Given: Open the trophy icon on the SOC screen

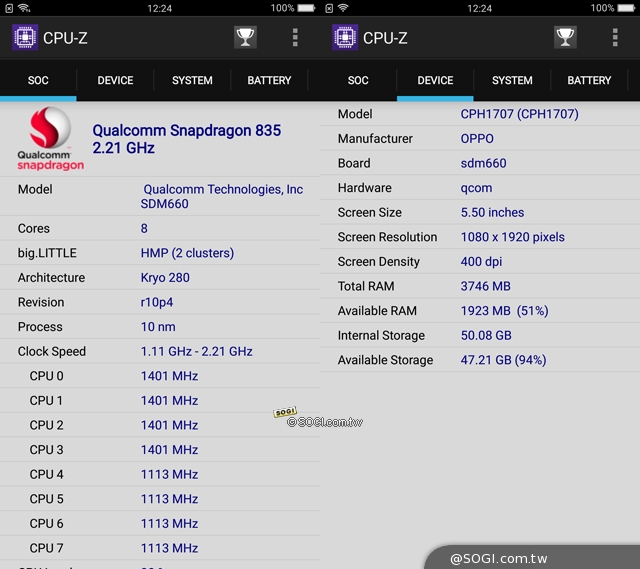Looking at the screenshot, I should [x=245, y=38].
